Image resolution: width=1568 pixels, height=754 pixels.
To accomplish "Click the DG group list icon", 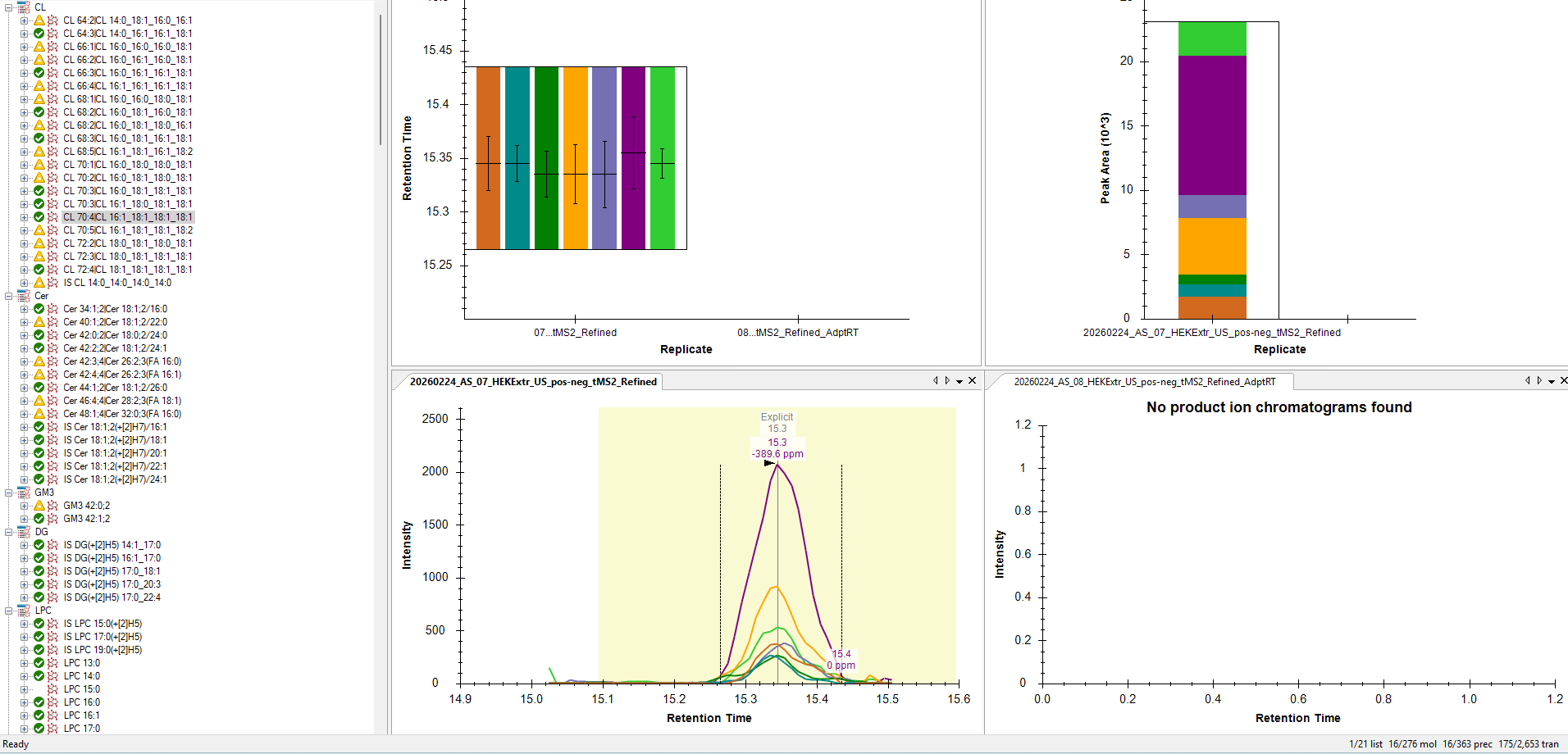I will pyautogui.click(x=24, y=532).
